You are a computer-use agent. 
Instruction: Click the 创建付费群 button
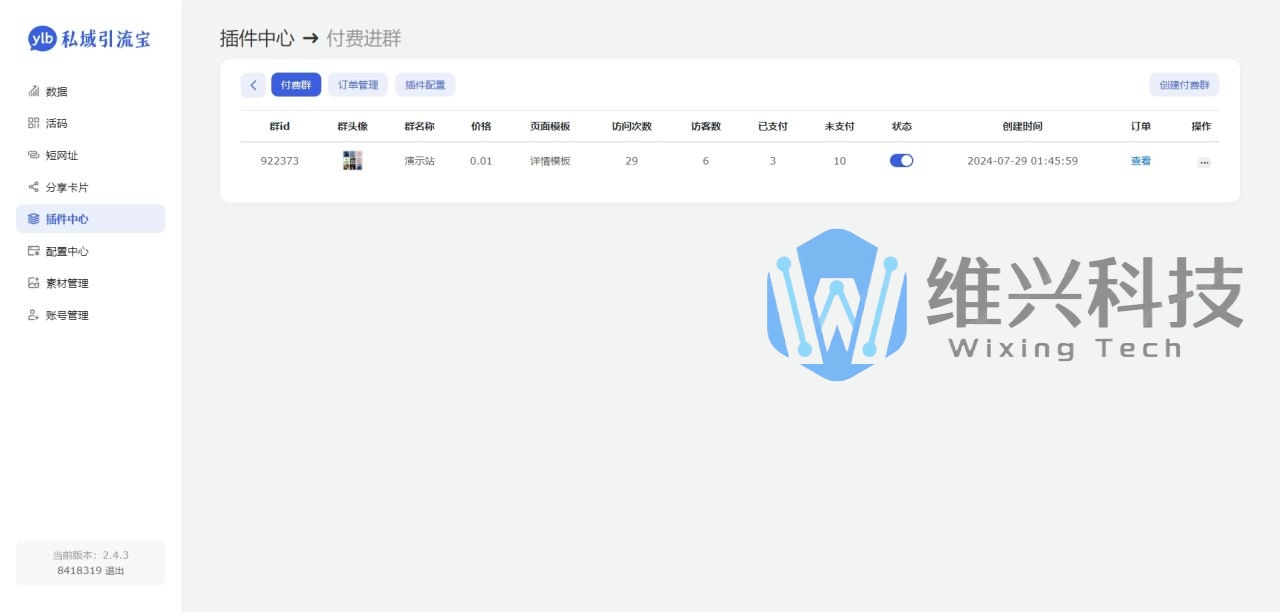1184,85
